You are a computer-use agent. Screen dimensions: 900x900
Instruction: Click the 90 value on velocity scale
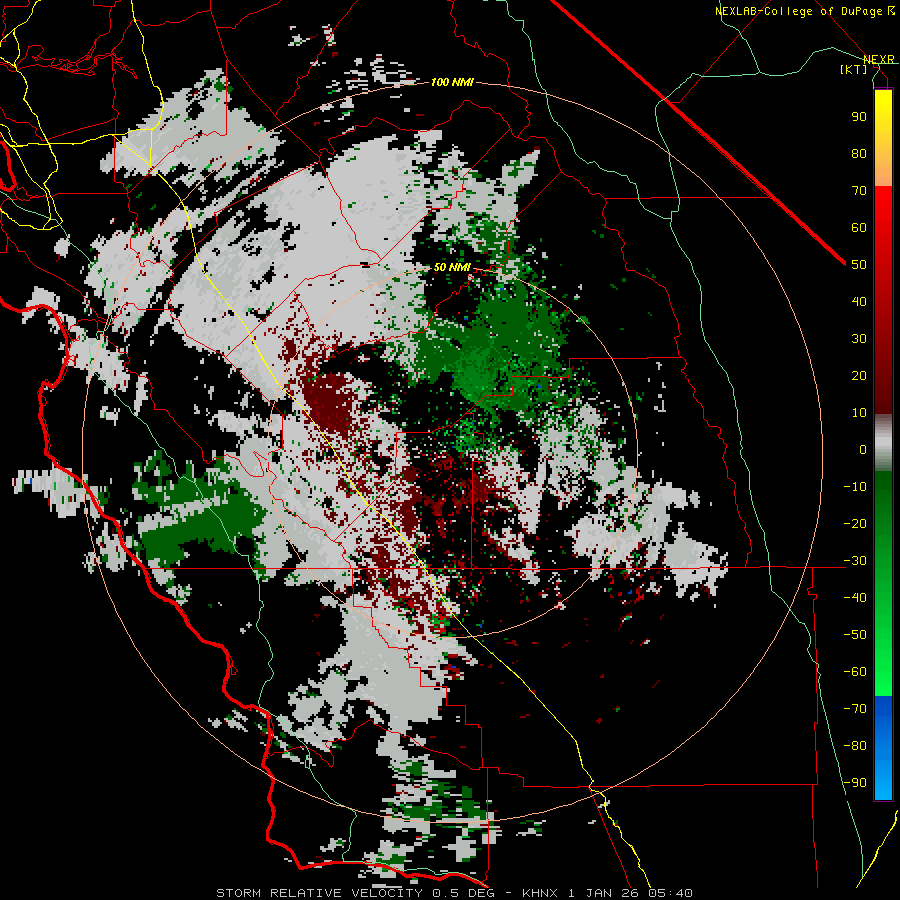click(x=859, y=117)
